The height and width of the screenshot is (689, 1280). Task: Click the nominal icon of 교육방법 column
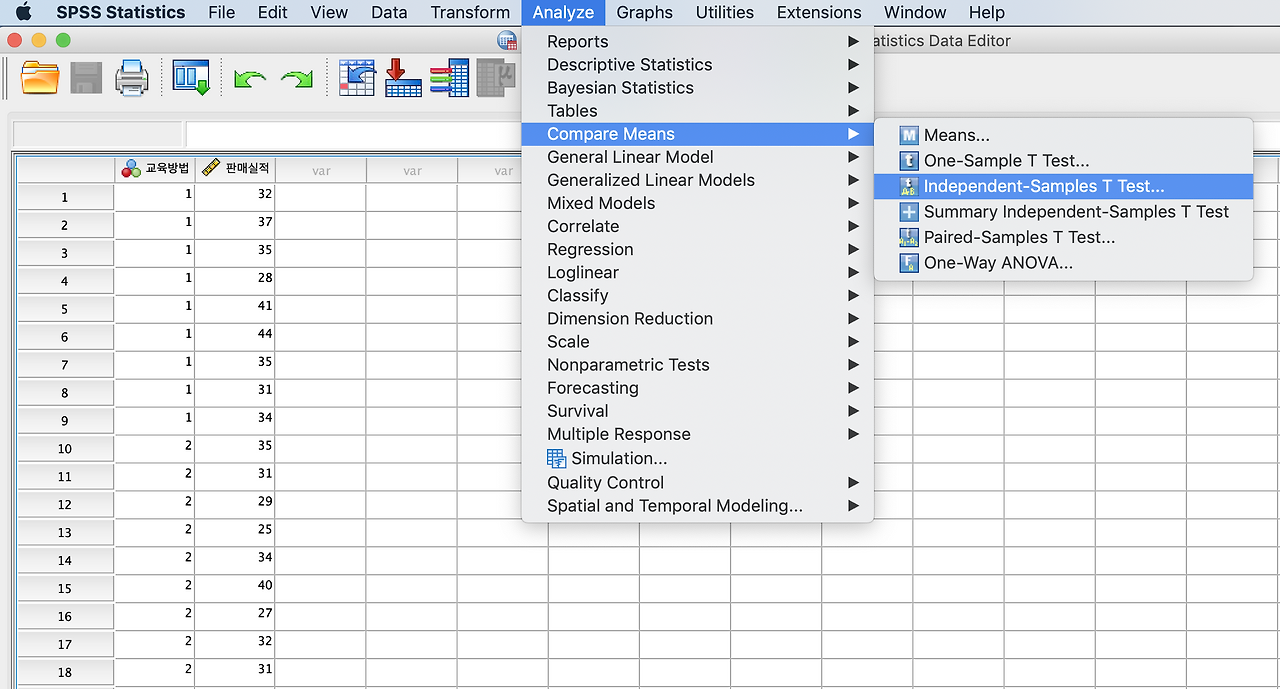131,168
